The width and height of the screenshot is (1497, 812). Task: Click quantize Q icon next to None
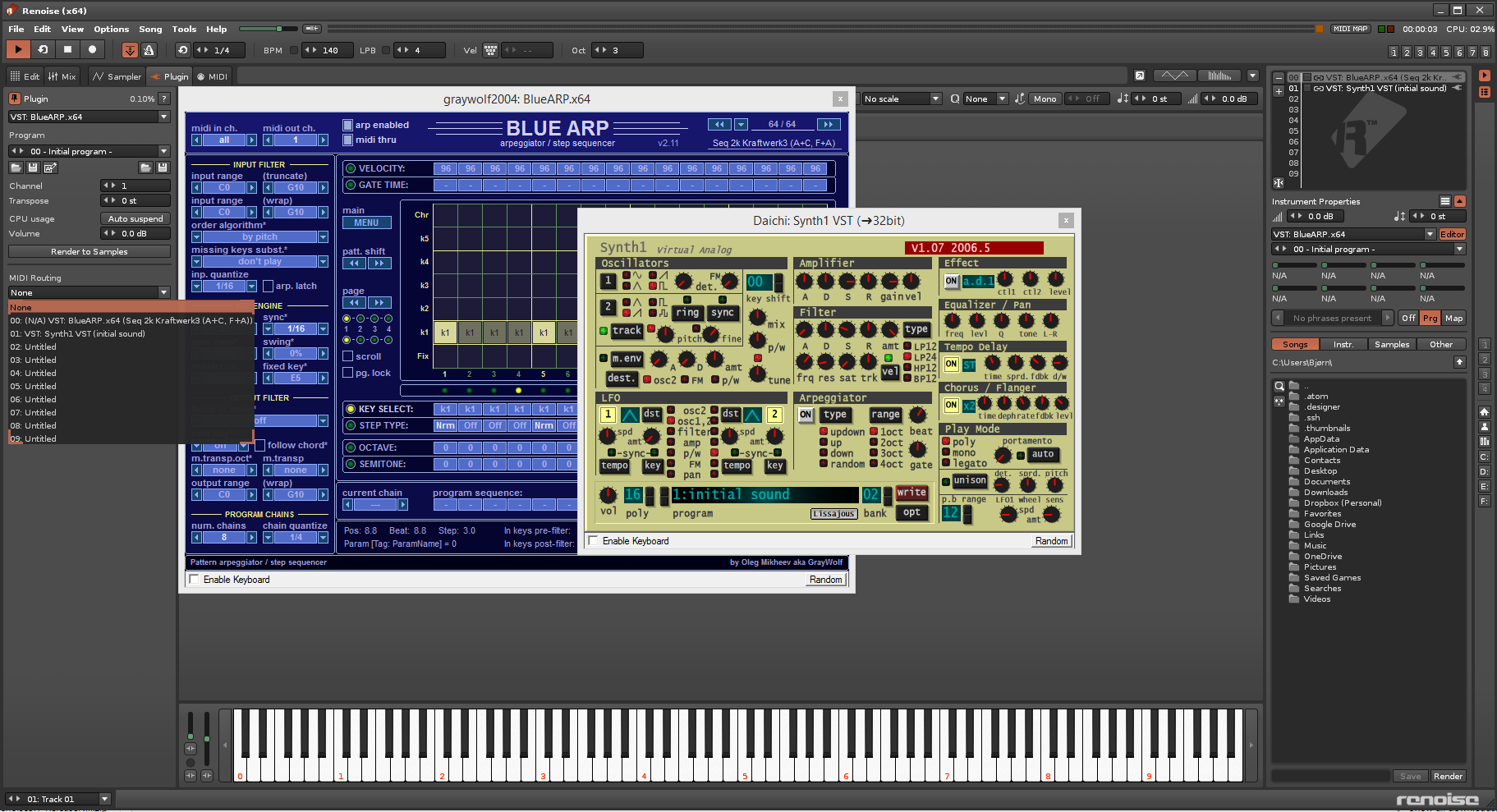click(955, 99)
